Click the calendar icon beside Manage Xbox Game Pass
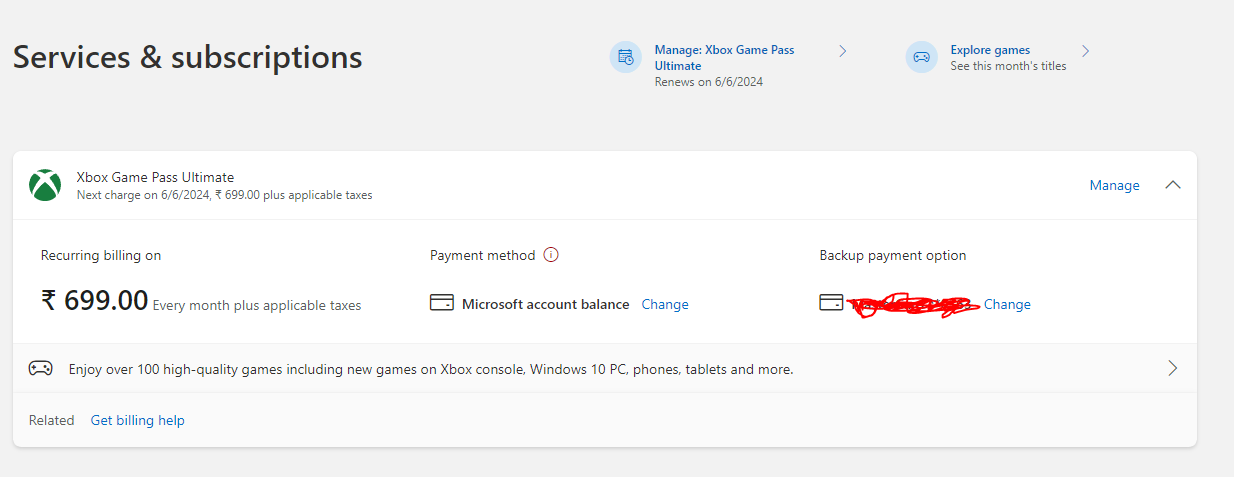This screenshot has height=477, width=1234. click(626, 57)
